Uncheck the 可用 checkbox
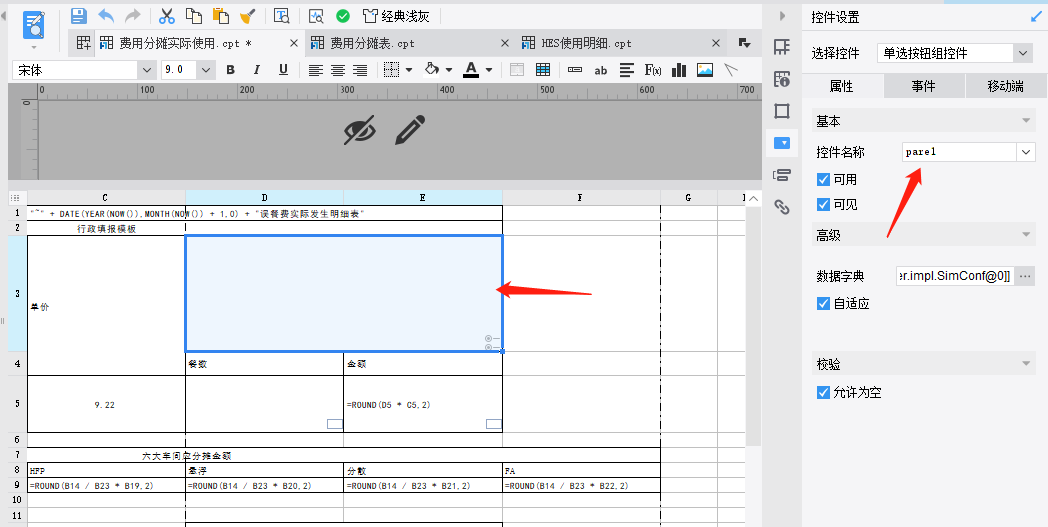Screen dimensions: 1048x527 [x=823, y=180]
